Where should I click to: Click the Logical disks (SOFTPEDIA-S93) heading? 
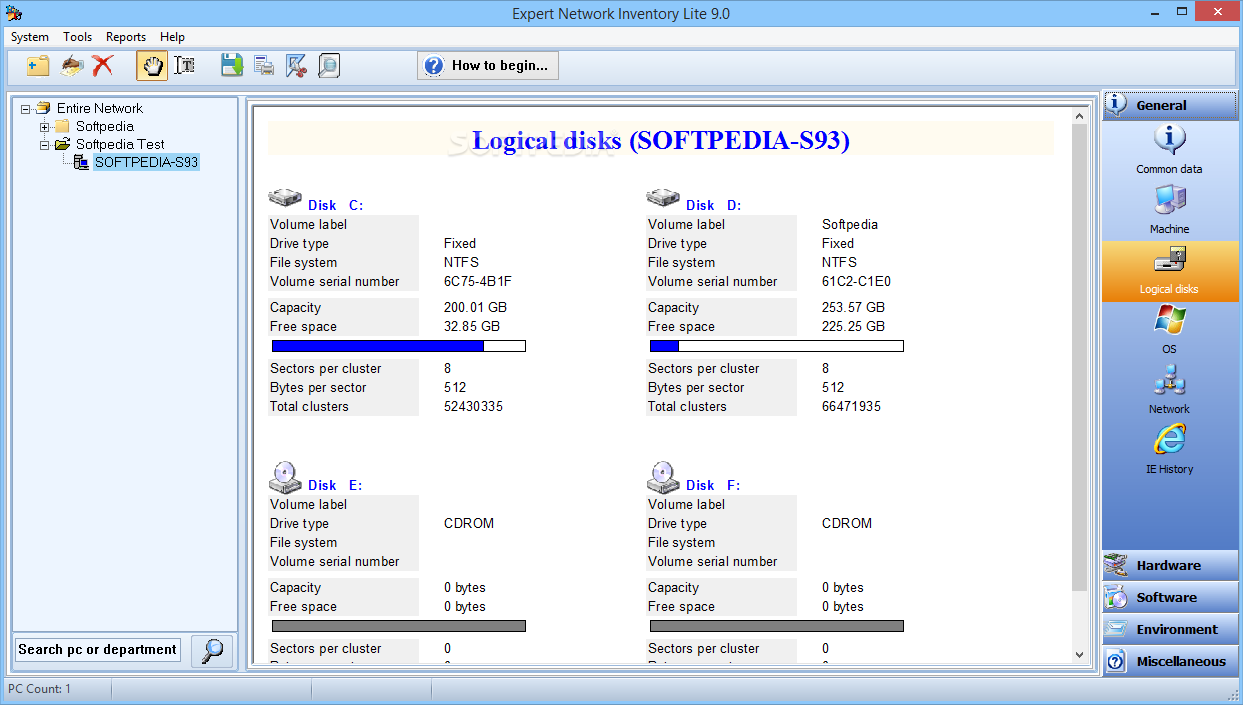pyautogui.click(x=661, y=140)
